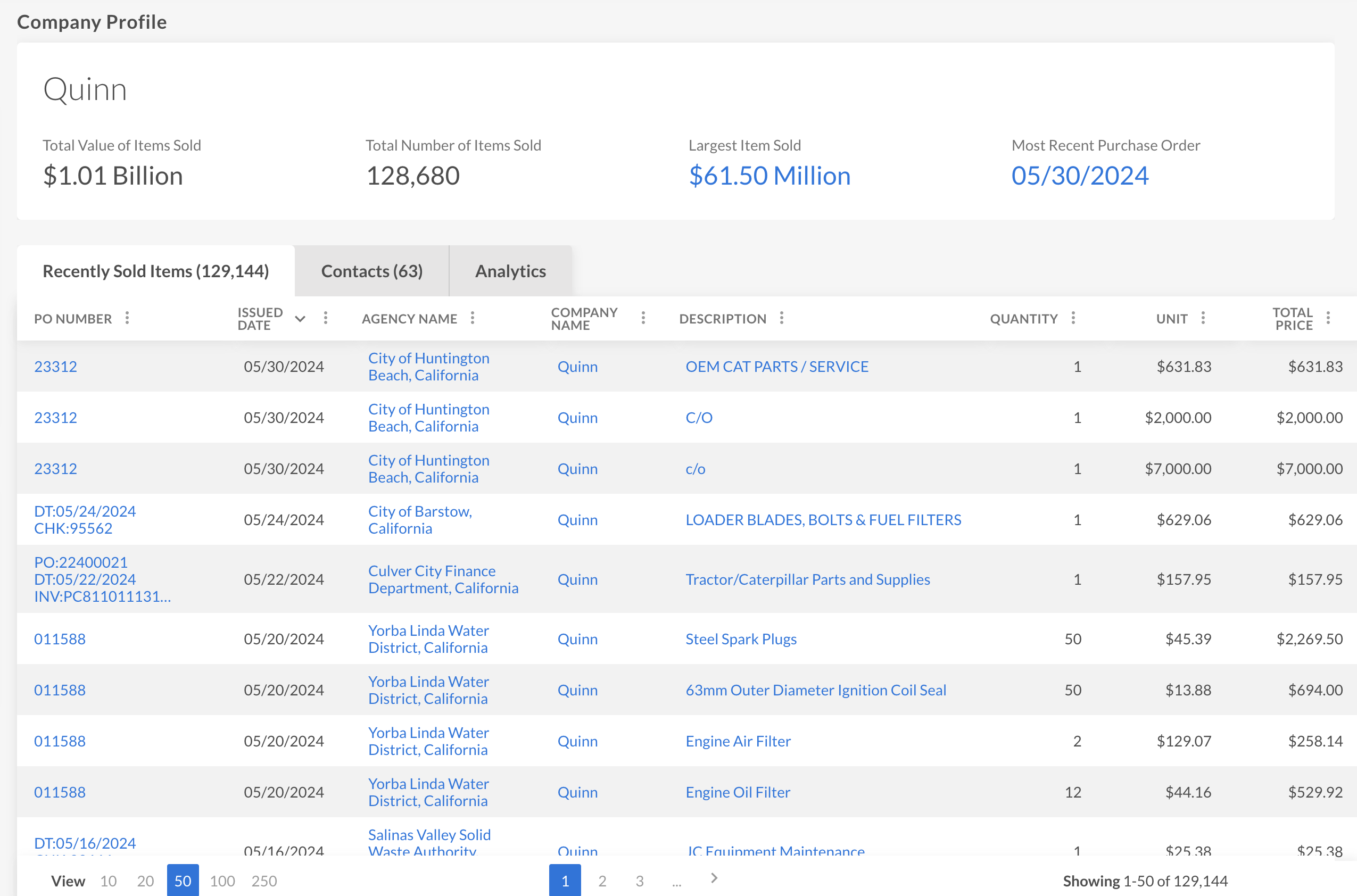
Task: Open Quantity column kebab menu
Action: tap(1073, 318)
